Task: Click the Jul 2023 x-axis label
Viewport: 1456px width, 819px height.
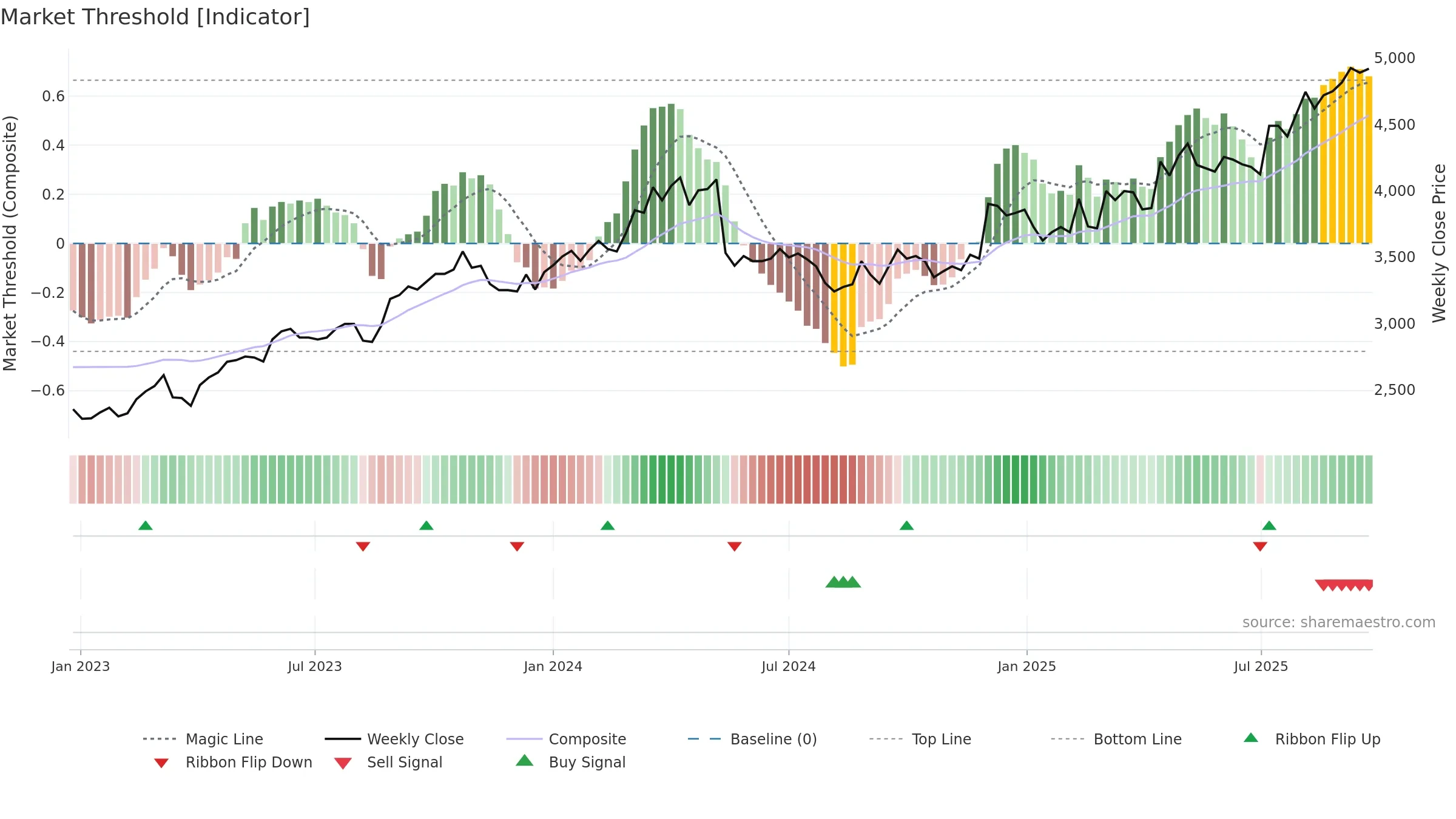Action: click(x=315, y=667)
